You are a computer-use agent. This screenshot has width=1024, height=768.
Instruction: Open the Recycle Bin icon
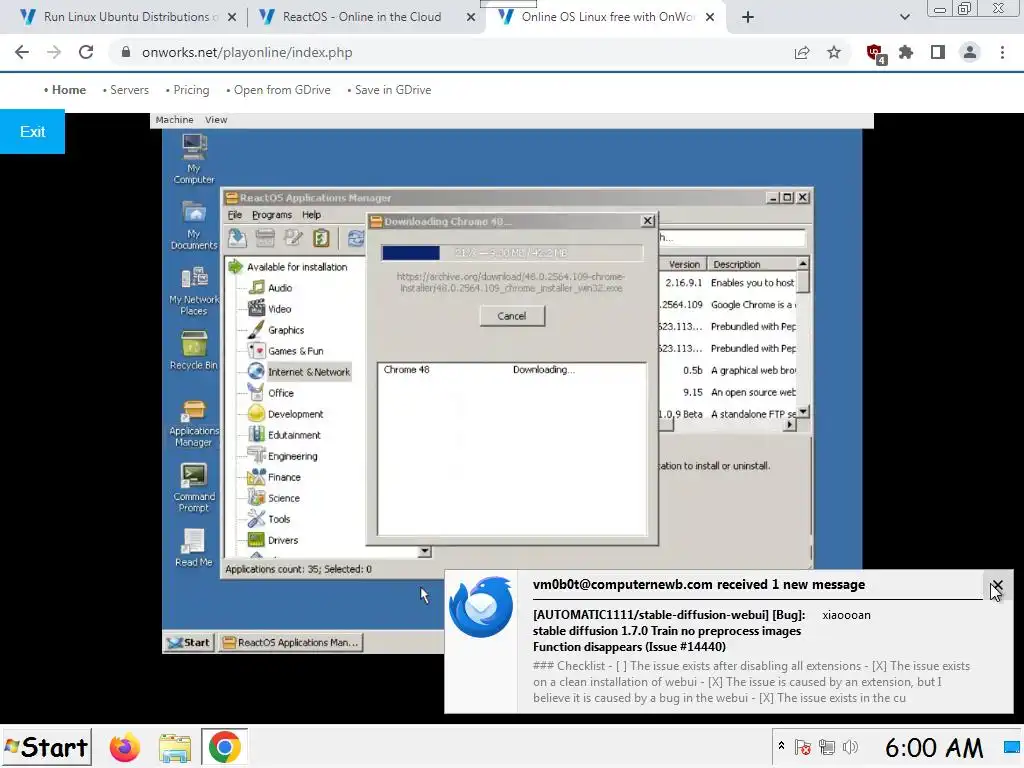[x=194, y=350]
